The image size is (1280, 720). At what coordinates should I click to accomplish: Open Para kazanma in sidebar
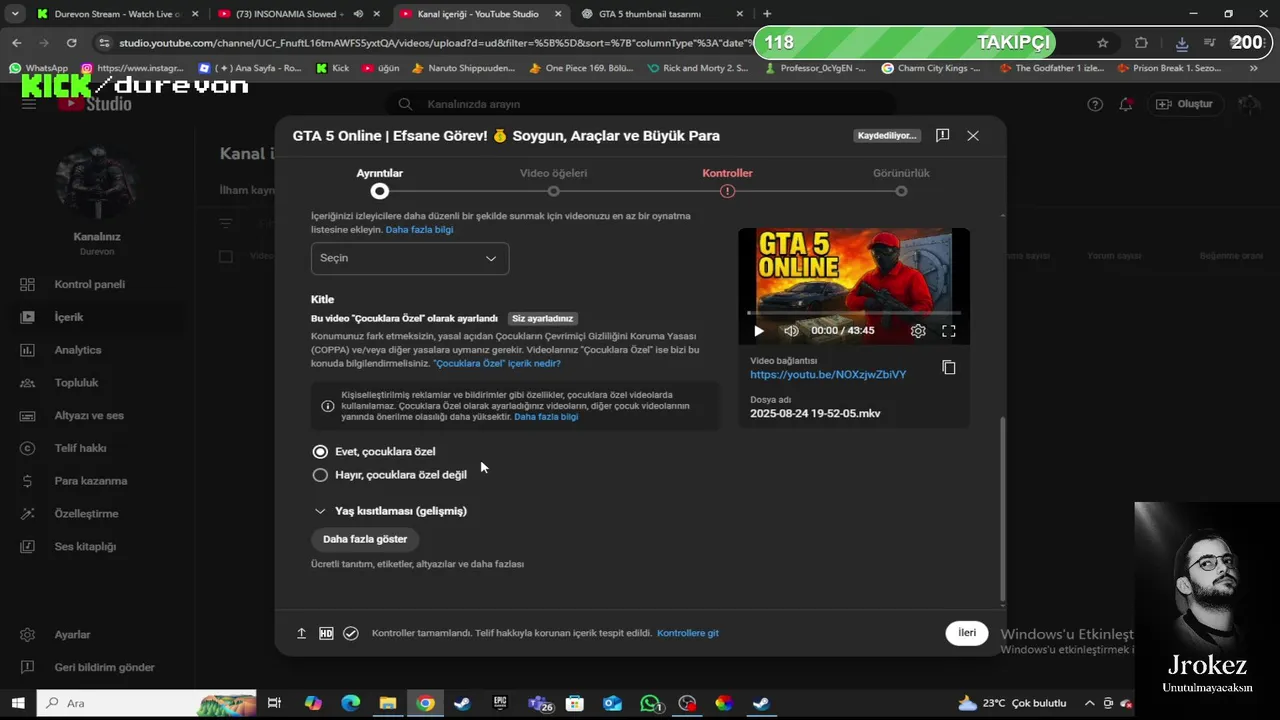pos(91,481)
